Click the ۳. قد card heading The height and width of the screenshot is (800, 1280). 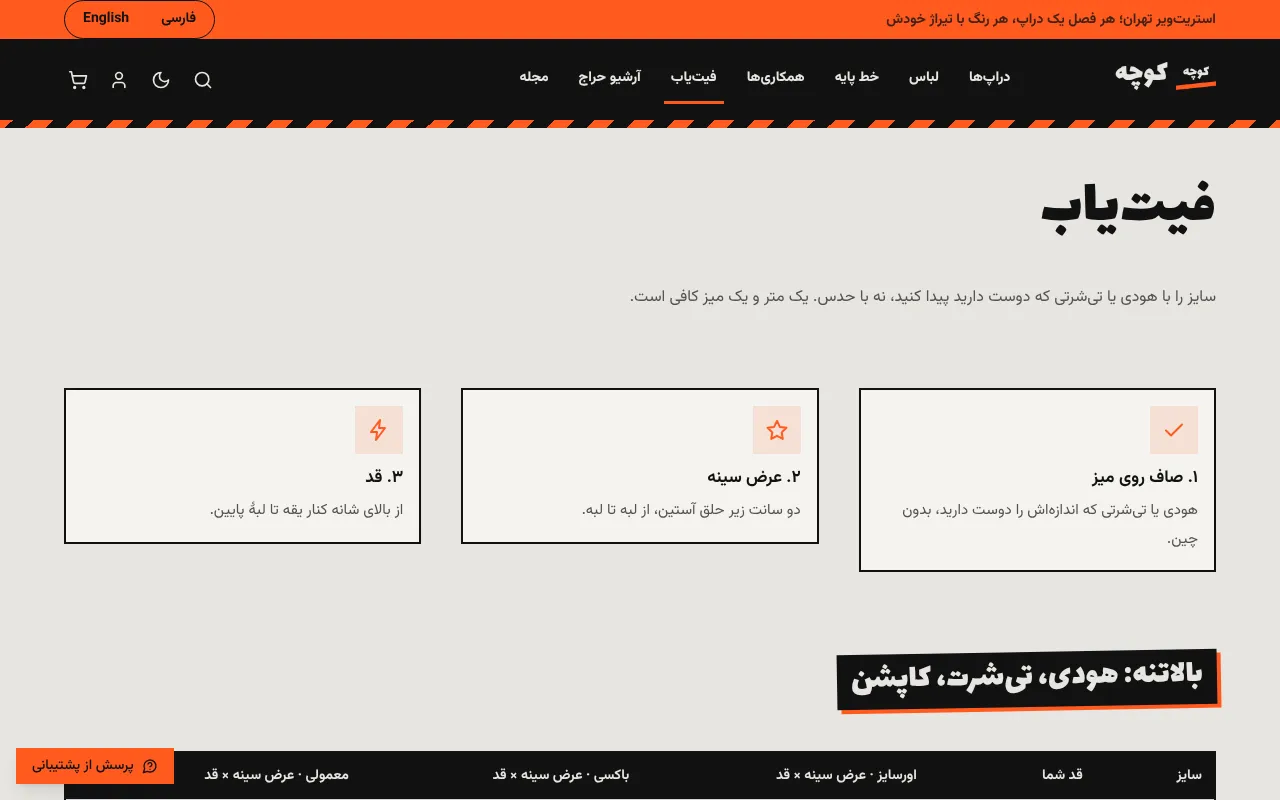384,477
